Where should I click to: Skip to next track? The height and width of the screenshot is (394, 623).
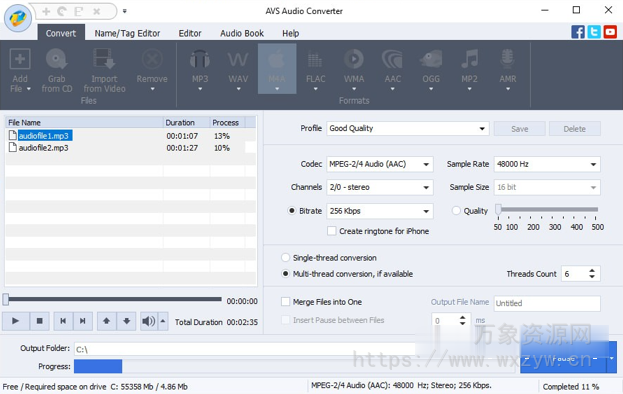(x=83, y=321)
